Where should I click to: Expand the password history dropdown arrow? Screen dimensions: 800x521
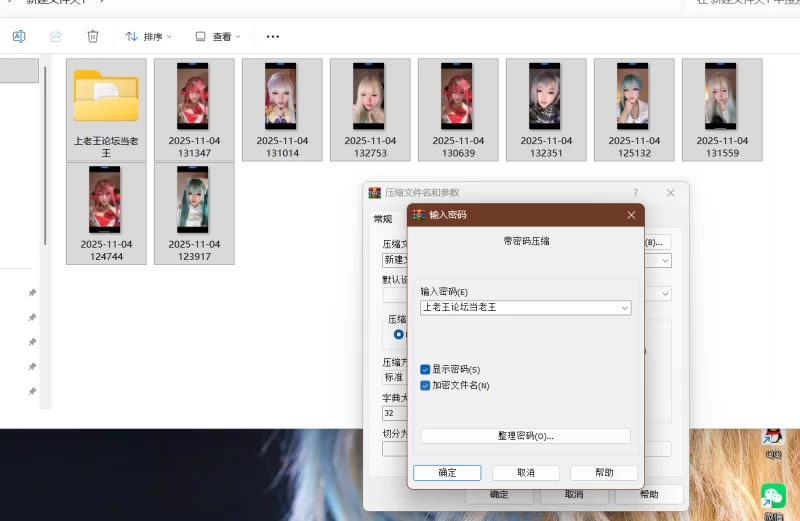pos(625,308)
